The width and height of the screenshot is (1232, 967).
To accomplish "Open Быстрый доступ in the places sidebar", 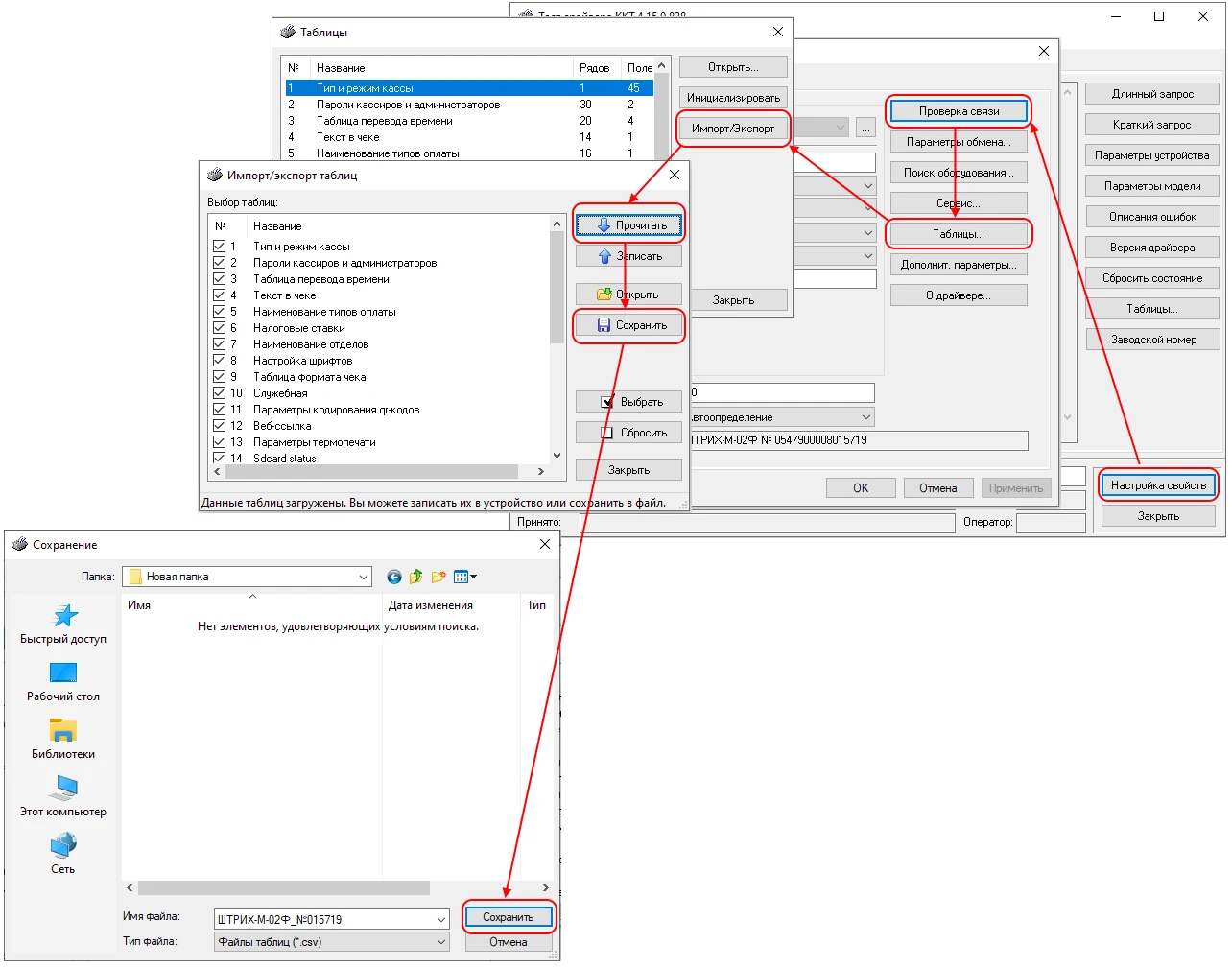I will [63, 624].
